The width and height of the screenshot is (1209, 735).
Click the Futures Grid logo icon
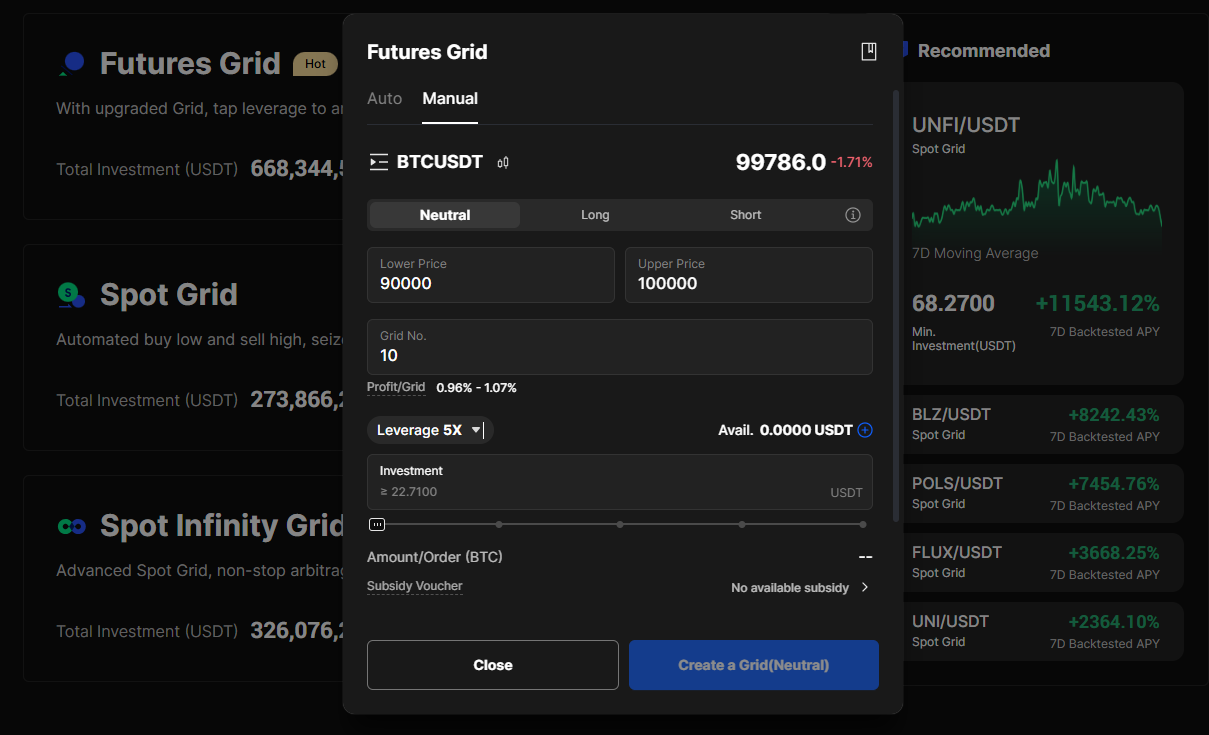(x=72, y=64)
